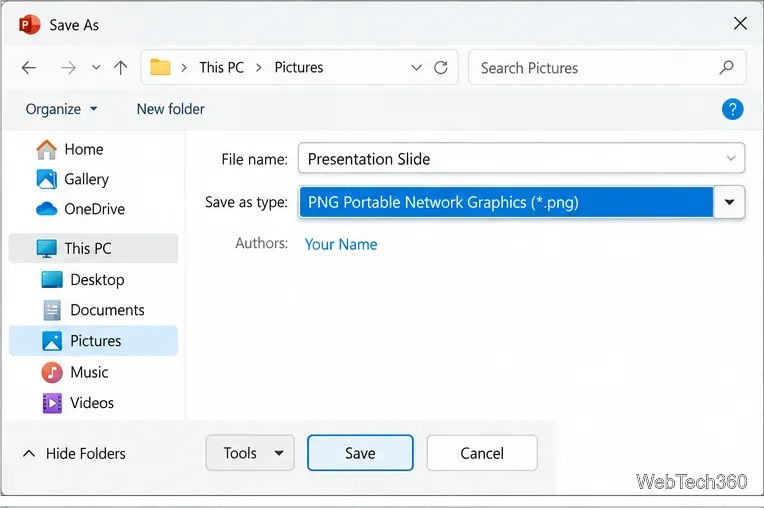Open Documents folder in sidebar
Viewport: 764px width, 508px height.
coord(94,310)
